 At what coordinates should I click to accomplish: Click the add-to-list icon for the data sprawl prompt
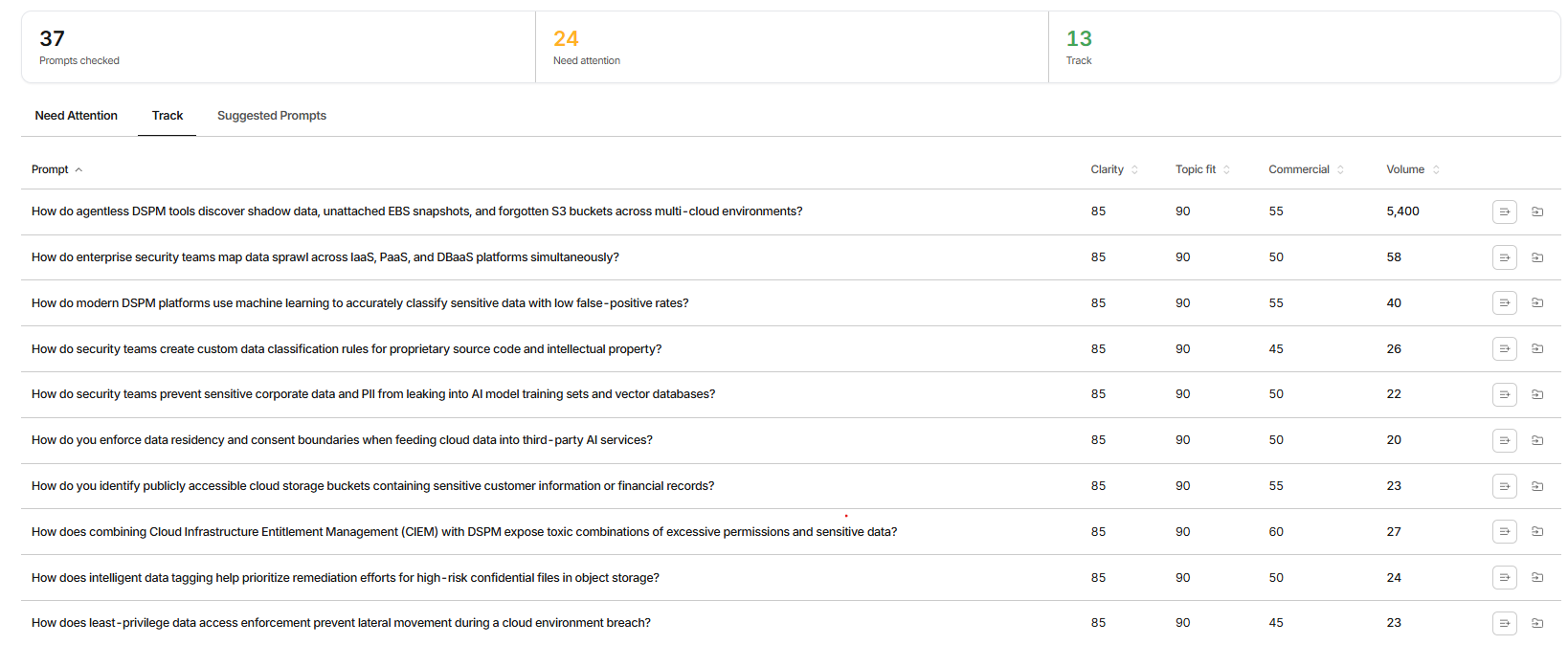point(1504,257)
